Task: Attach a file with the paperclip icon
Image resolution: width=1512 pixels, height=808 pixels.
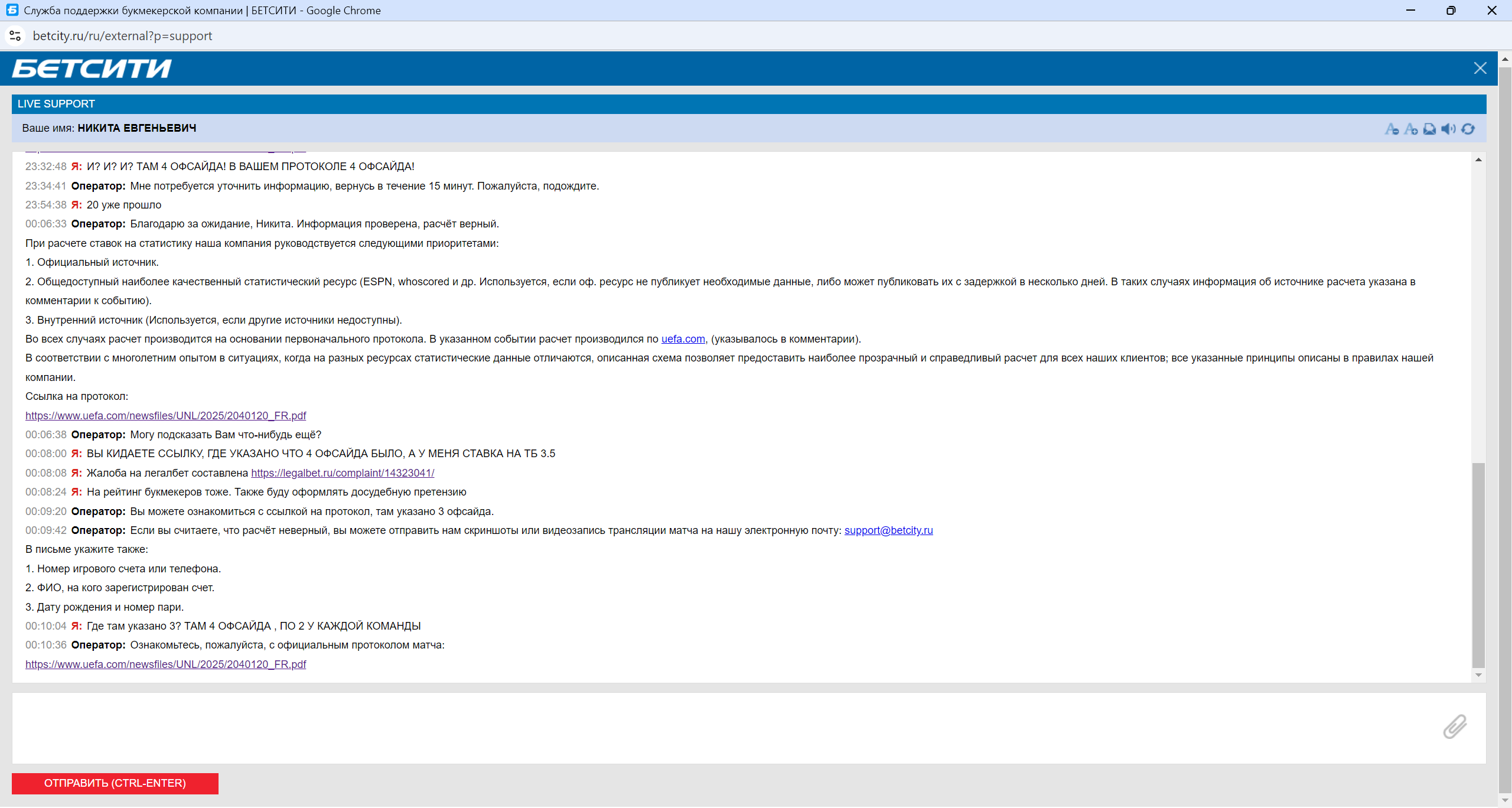Action: coord(1455,726)
